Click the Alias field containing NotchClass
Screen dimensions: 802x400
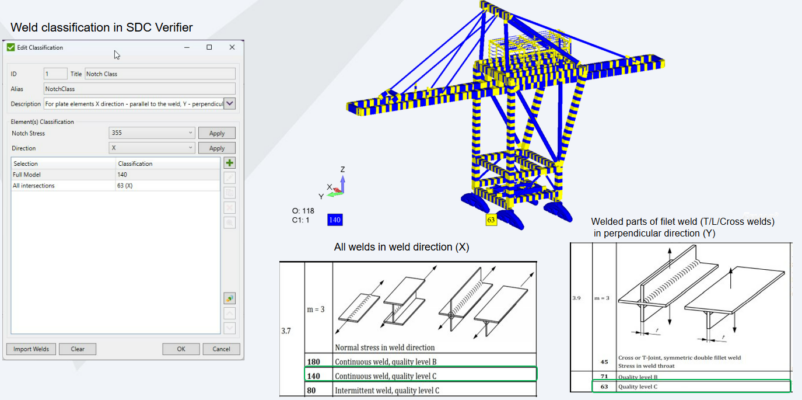tap(140, 88)
